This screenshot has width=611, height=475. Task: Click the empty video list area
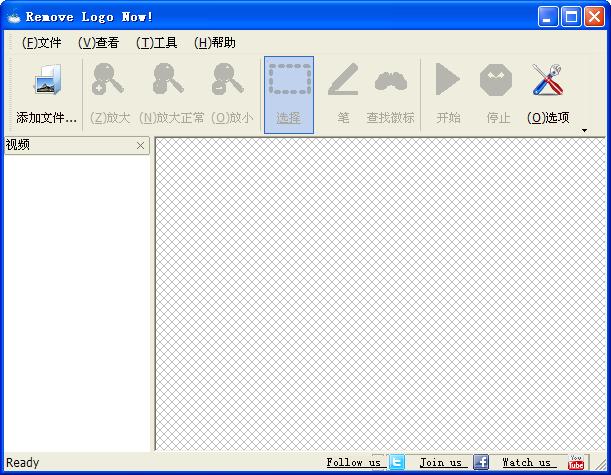click(x=77, y=303)
